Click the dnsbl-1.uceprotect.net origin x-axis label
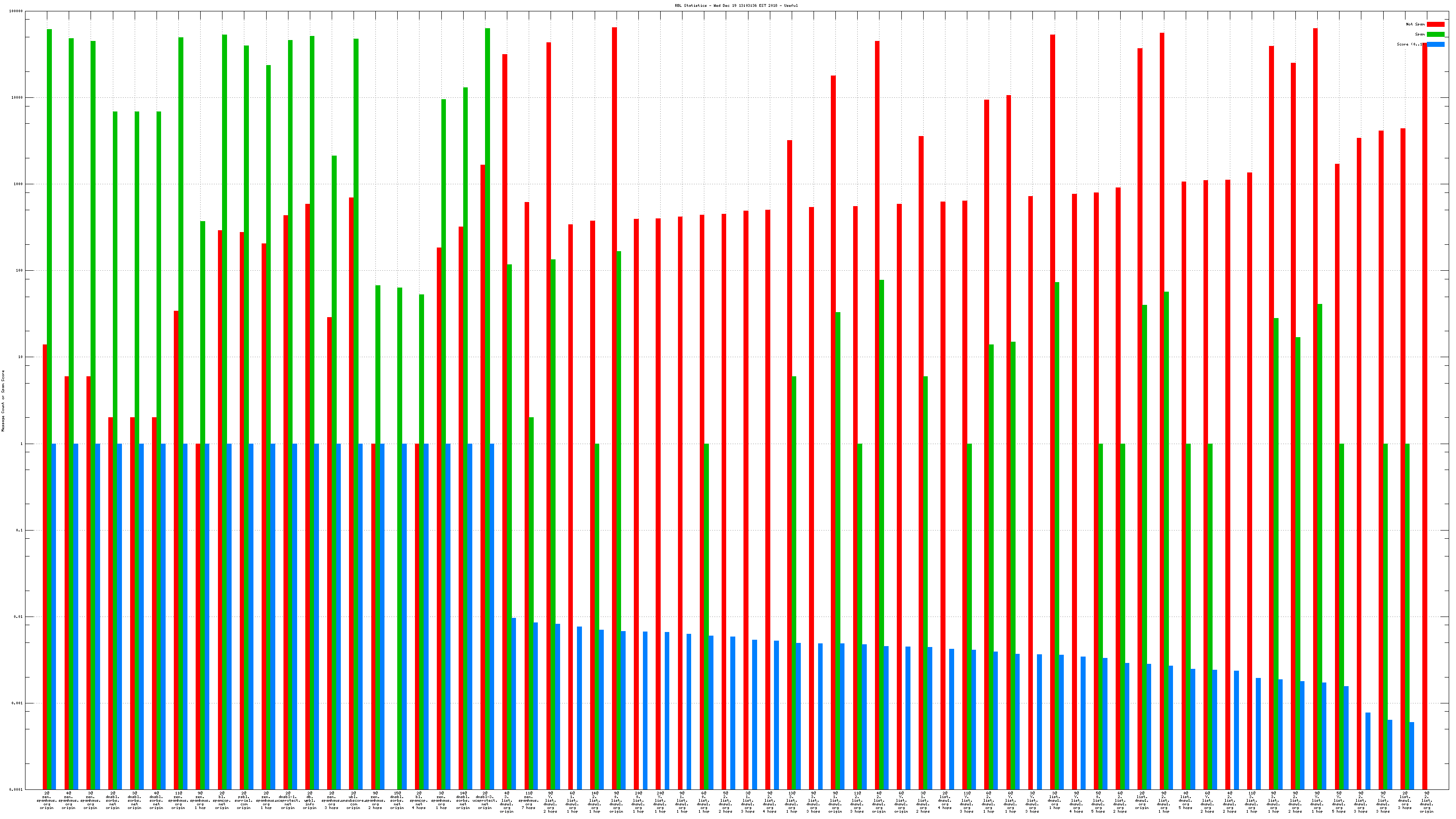The image size is (1456, 819). [288, 800]
